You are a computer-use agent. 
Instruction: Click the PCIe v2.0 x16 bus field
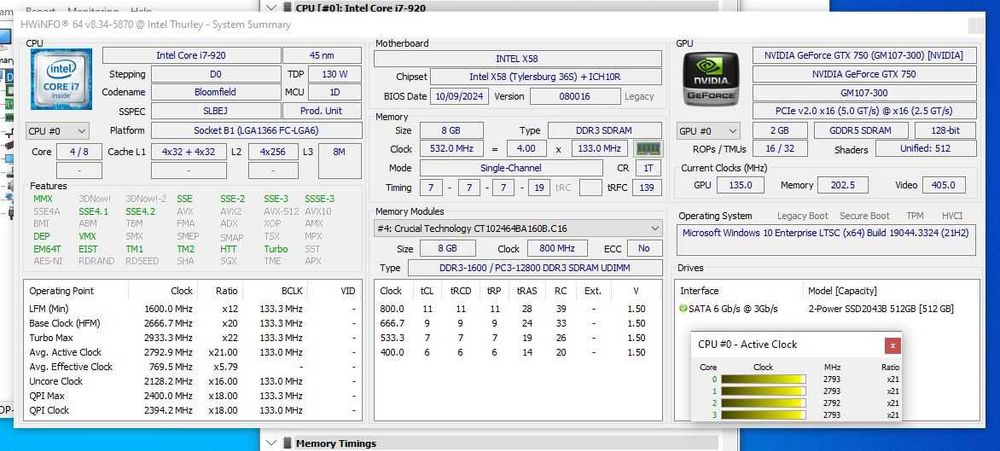[x=864, y=111]
